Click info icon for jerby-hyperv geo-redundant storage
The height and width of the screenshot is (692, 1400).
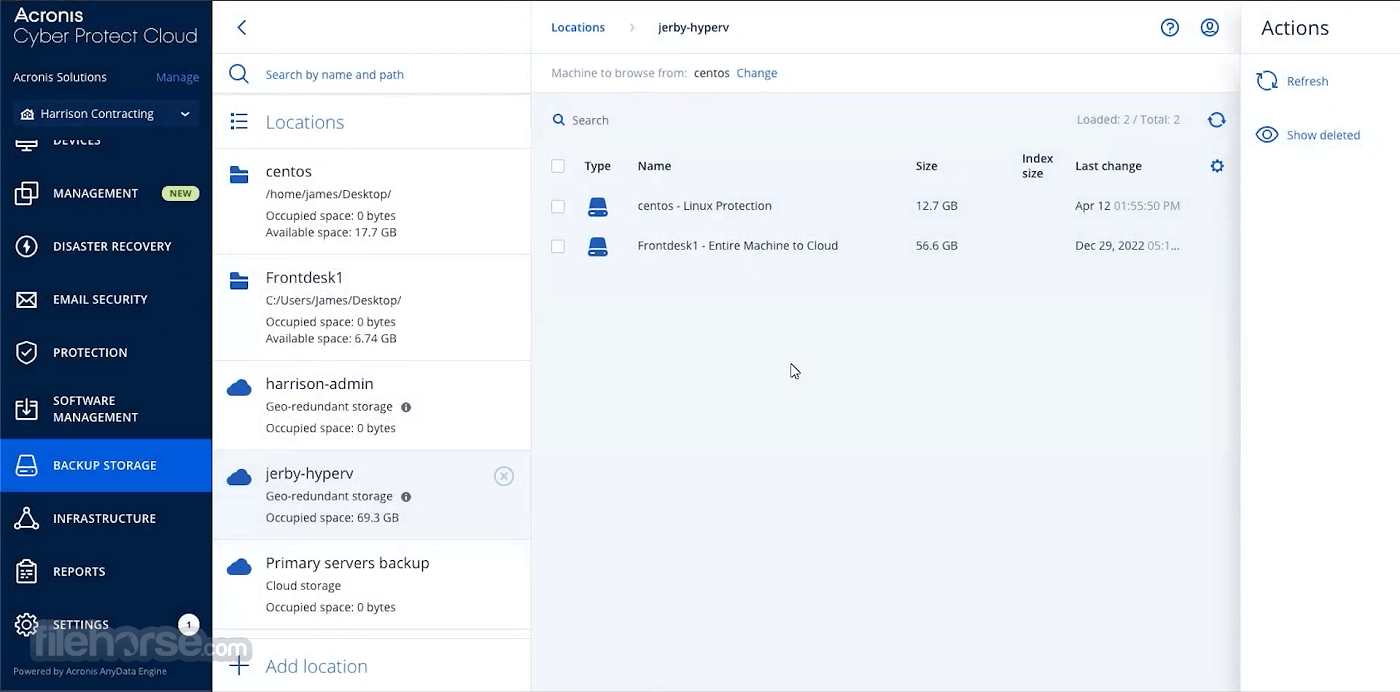tap(405, 497)
